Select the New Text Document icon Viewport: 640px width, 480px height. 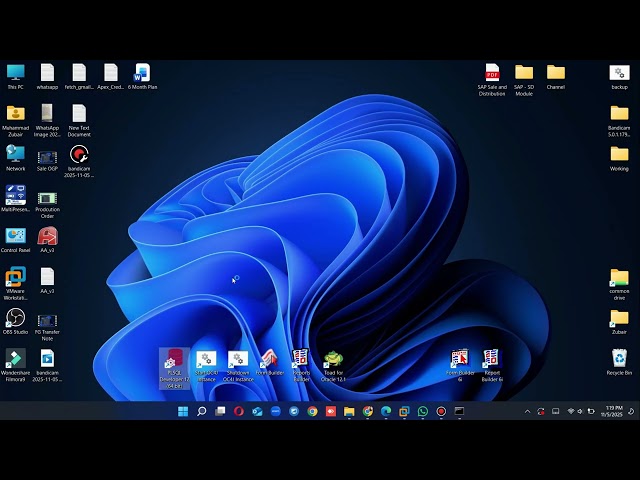click(x=79, y=121)
